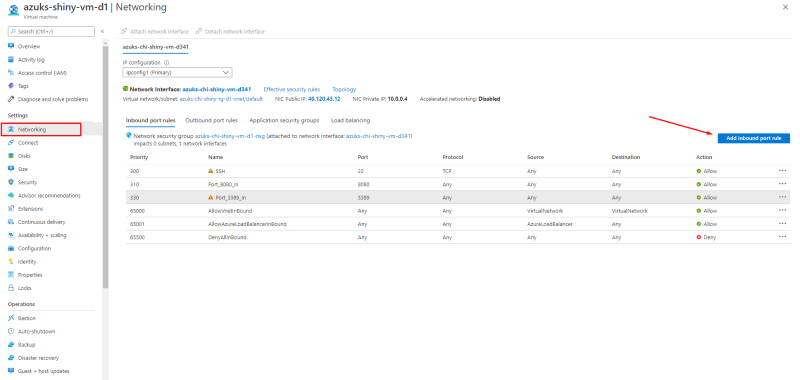The image size is (800, 380).
Task: Open more options for DenyAllInBound rule
Action: tap(782, 237)
